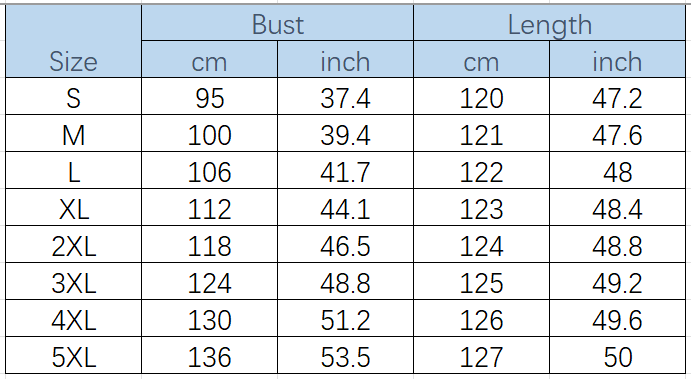Screen dimensions: 691x379
Task: Click the cell with 49.6
Action: point(617,319)
